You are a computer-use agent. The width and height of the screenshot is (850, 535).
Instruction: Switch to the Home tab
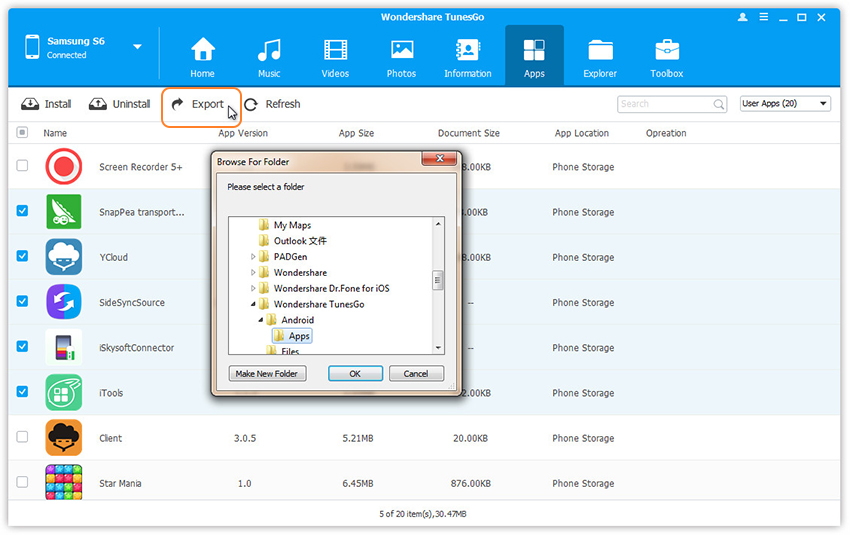(x=203, y=57)
